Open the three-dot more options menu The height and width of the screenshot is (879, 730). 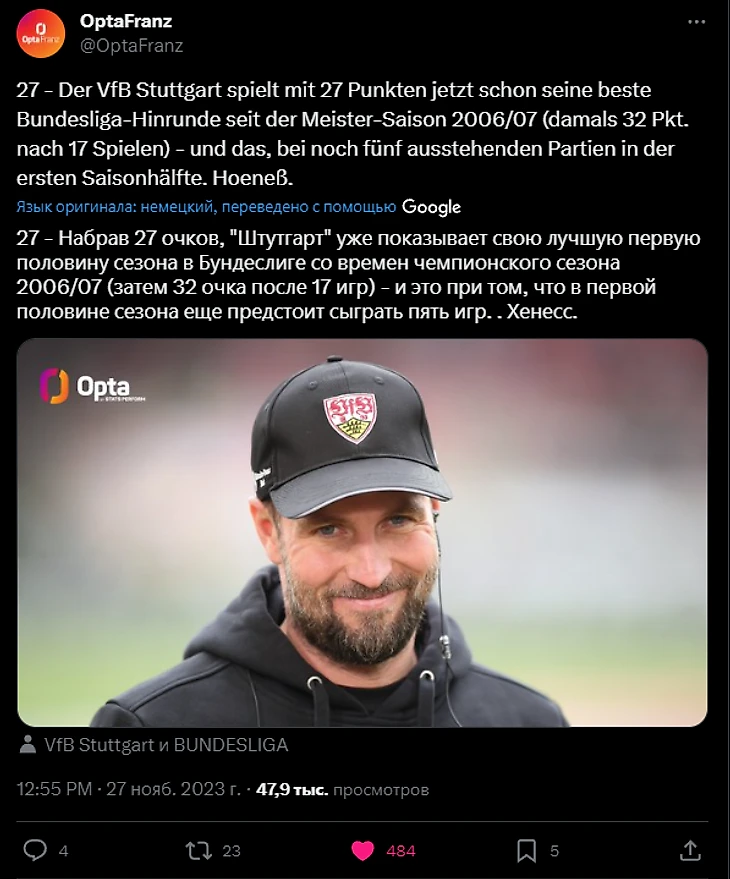(x=696, y=22)
